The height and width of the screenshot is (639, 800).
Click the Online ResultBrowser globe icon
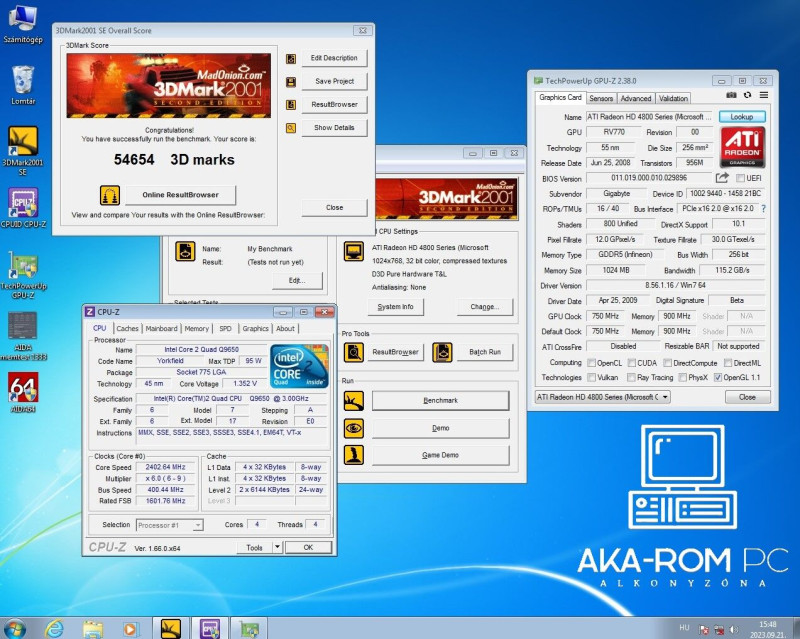(110, 195)
